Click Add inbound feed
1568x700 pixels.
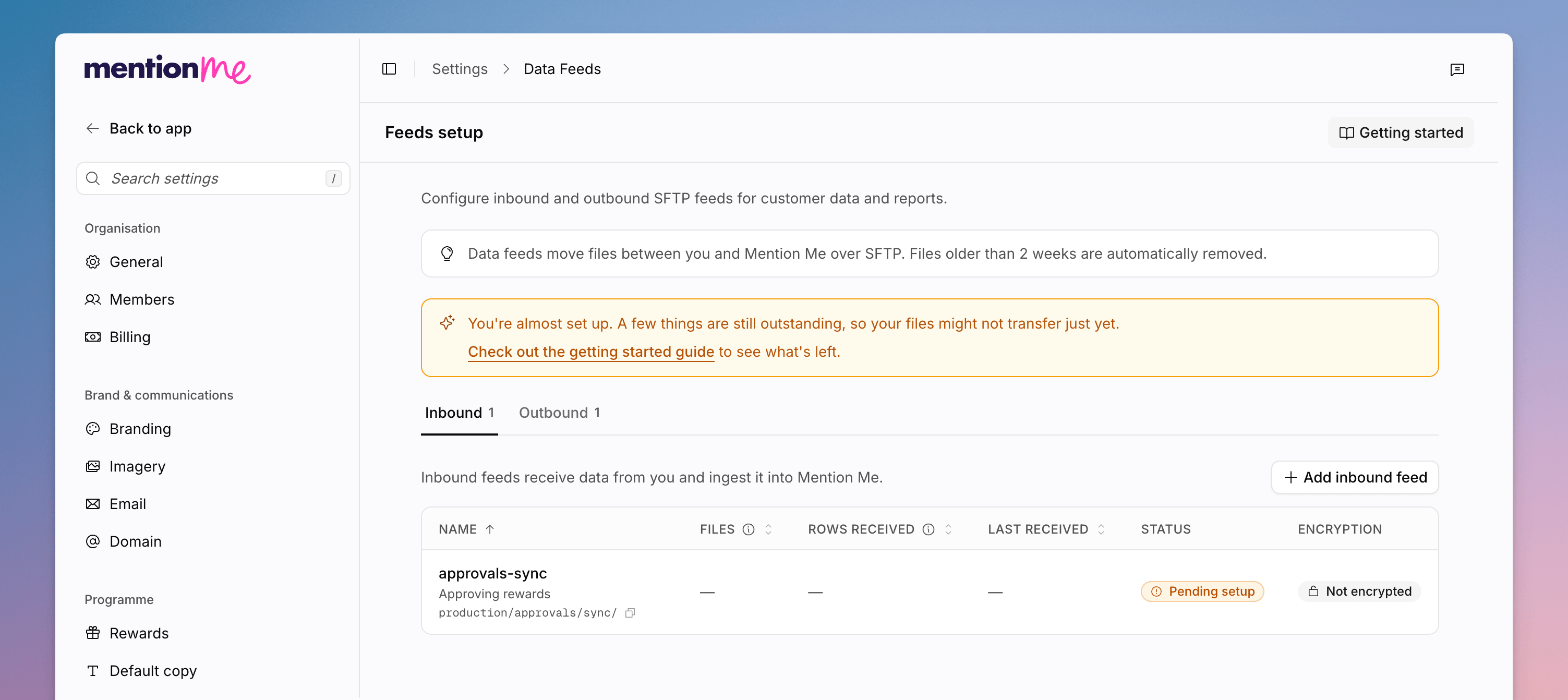pos(1354,477)
